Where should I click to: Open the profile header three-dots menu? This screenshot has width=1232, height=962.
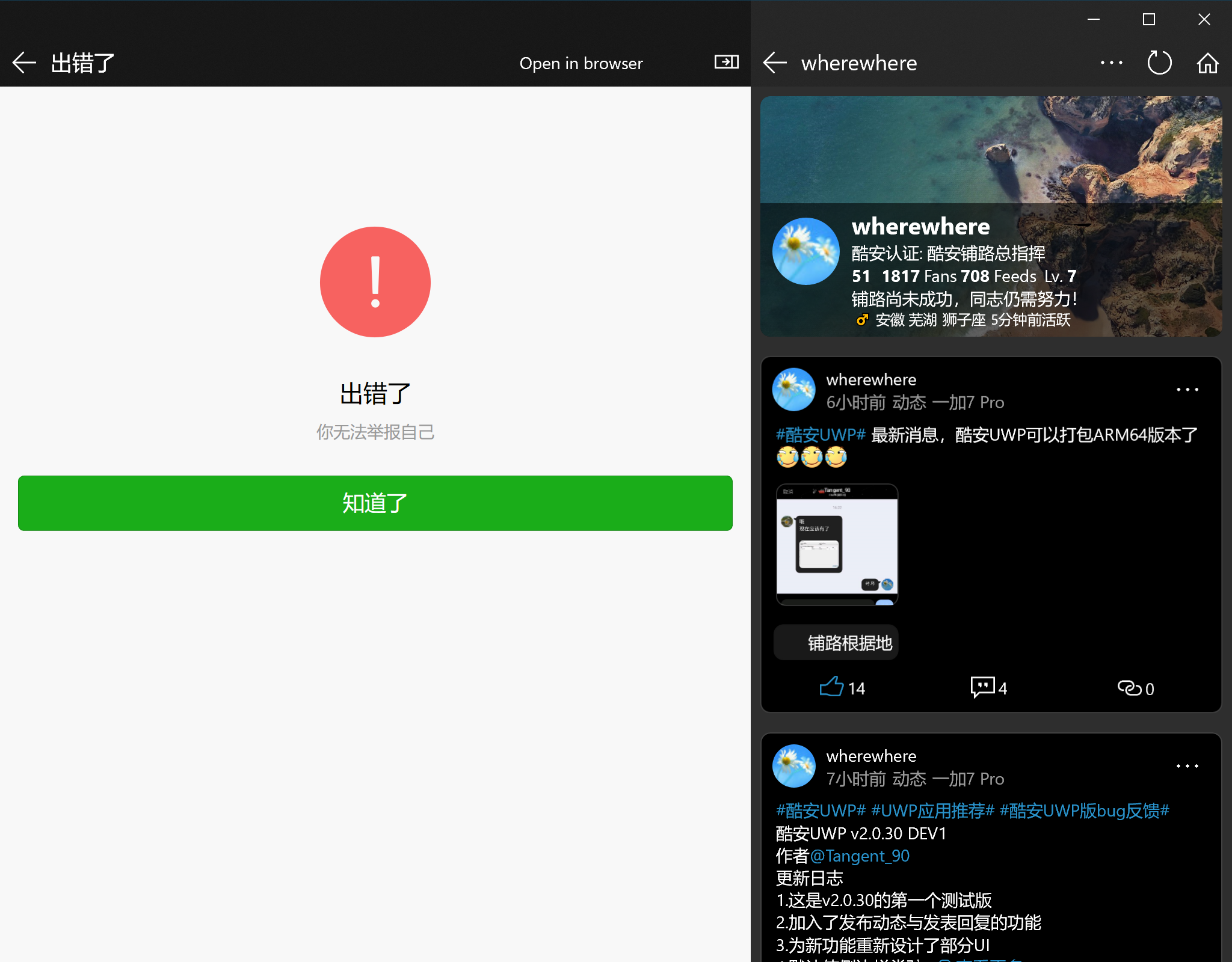click(1111, 63)
